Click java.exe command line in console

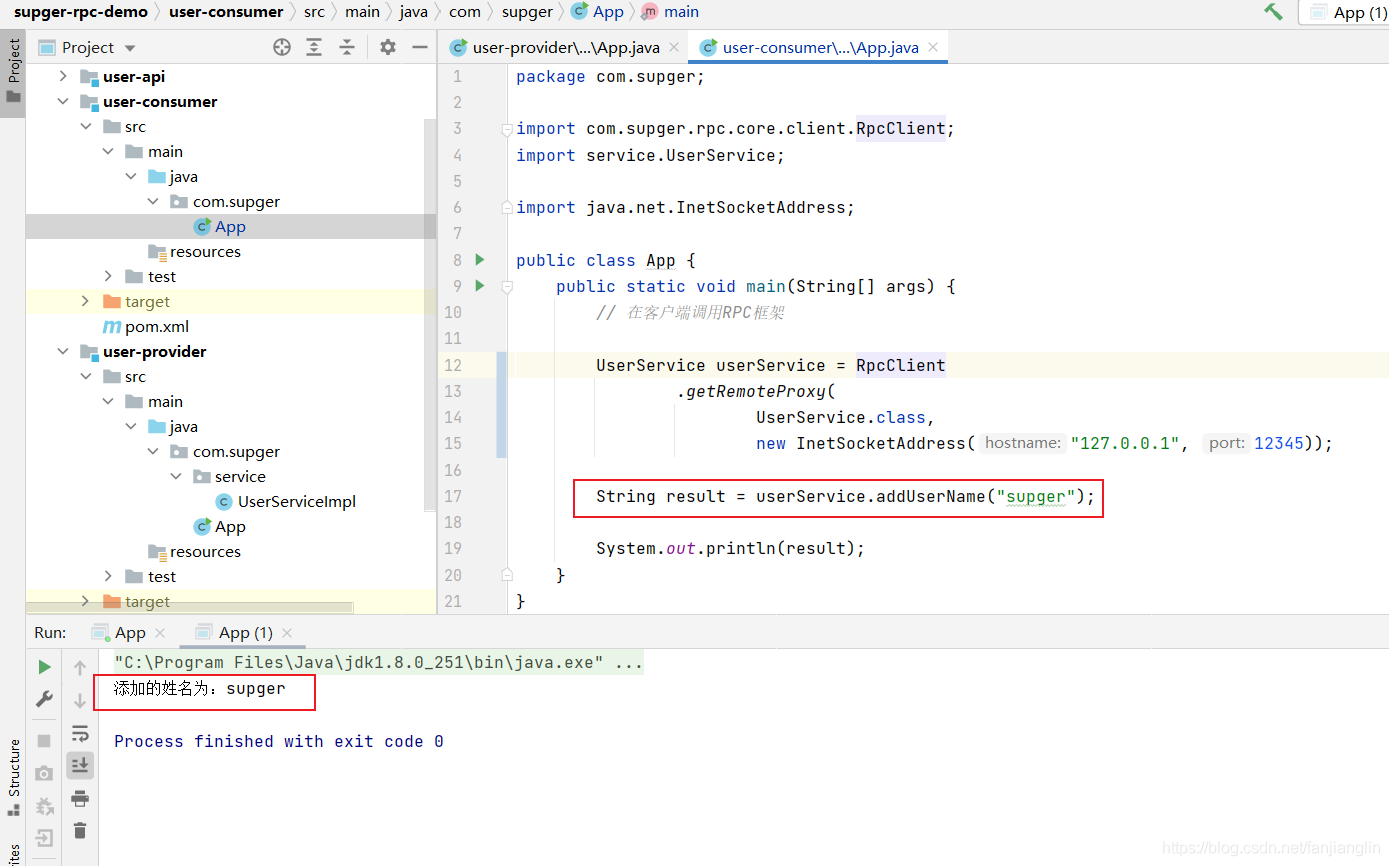tap(378, 662)
